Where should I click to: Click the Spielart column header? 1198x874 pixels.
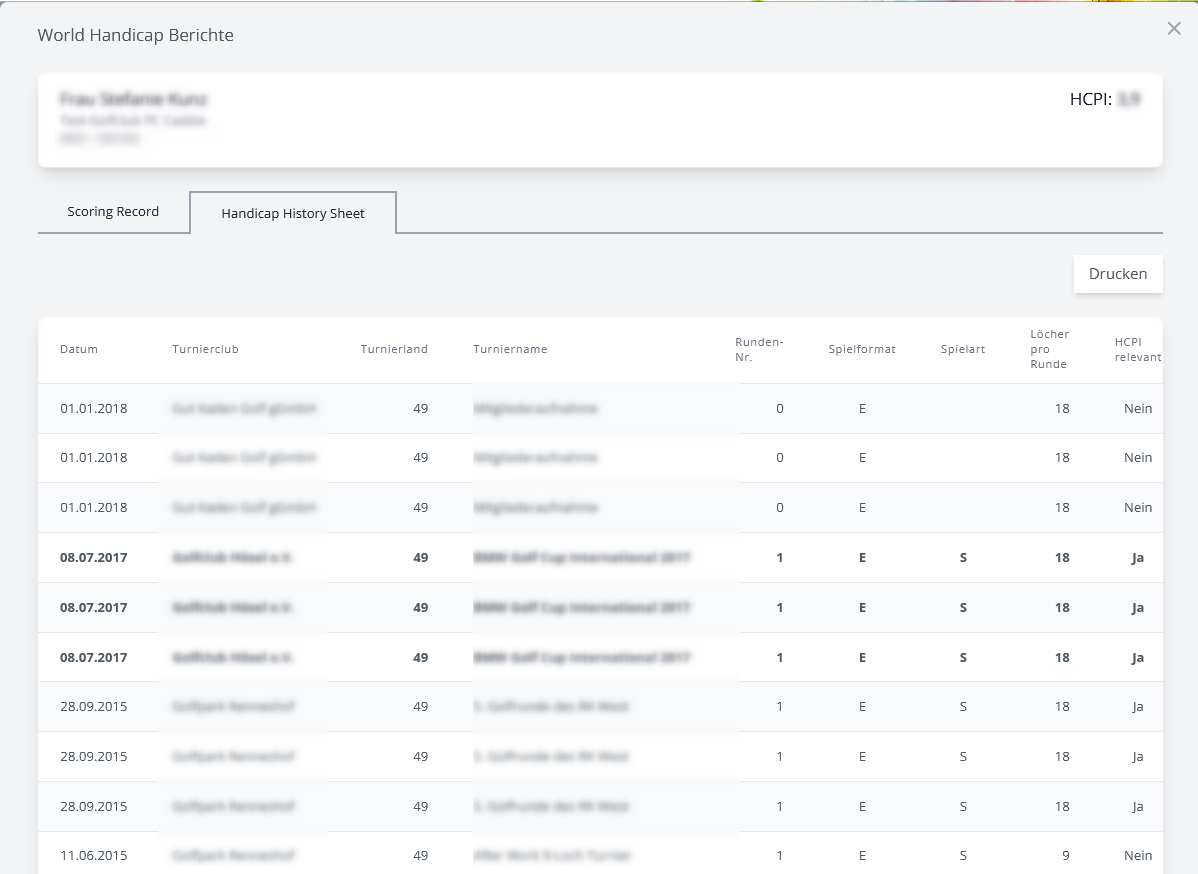click(962, 349)
